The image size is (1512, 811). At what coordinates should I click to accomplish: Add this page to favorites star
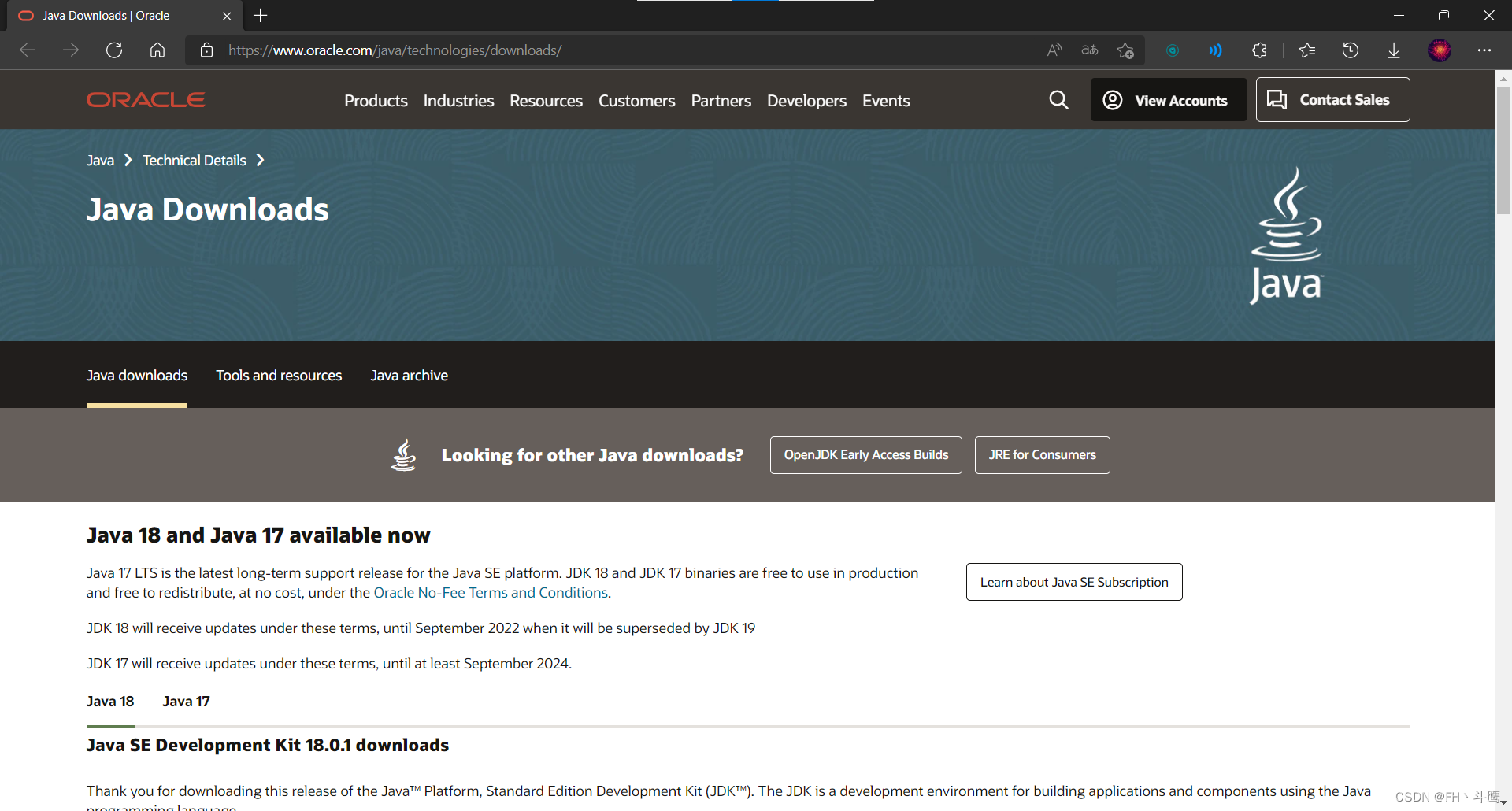point(1125,50)
